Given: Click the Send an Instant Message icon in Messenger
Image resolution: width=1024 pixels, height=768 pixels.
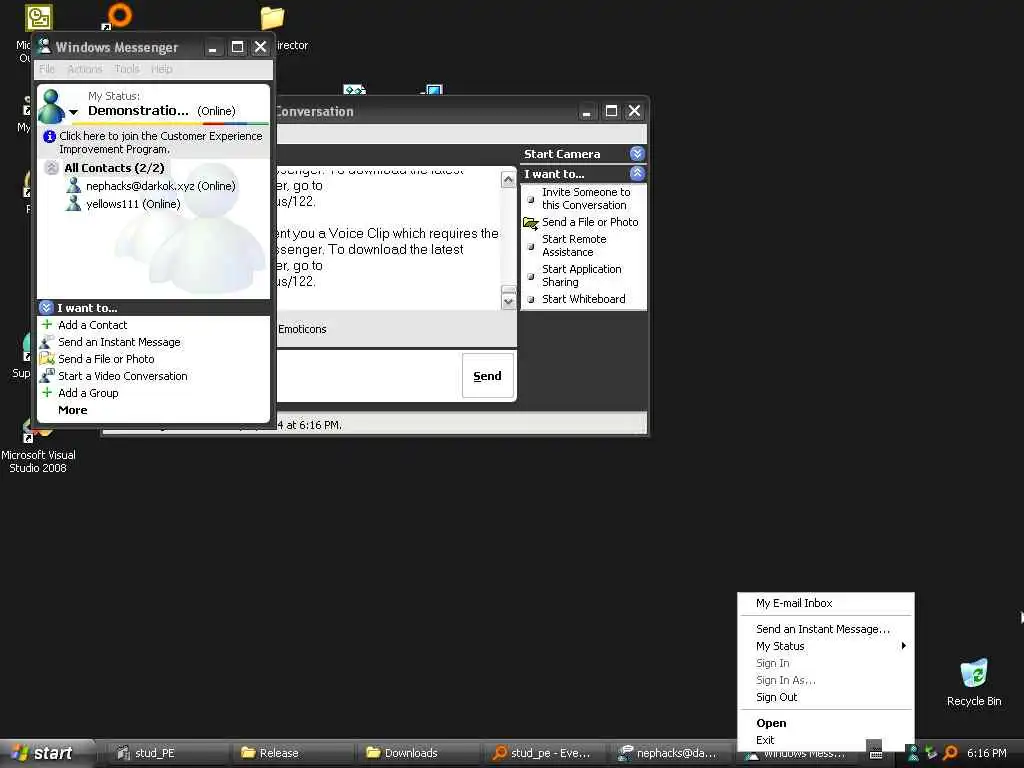Looking at the screenshot, I should click(x=46, y=342).
